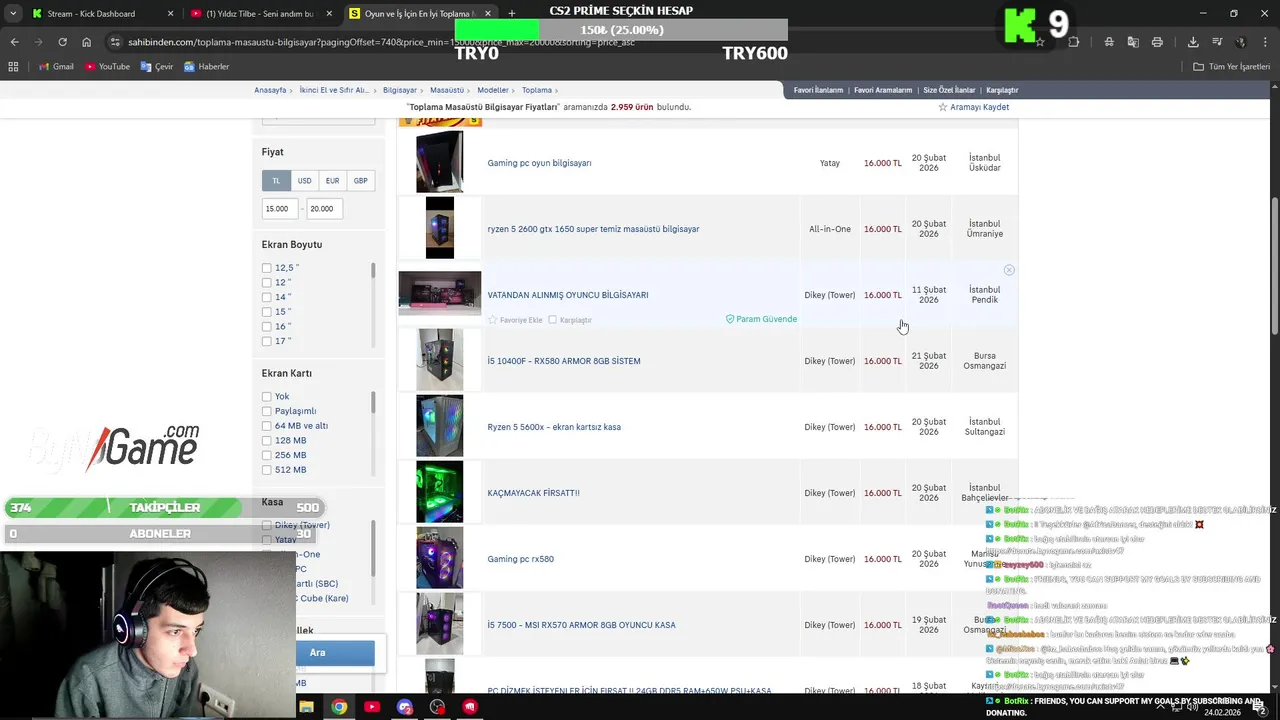Open the Karşılaştır menu item
The height and width of the screenshot is (720, 1280).
coord(1002,90)
